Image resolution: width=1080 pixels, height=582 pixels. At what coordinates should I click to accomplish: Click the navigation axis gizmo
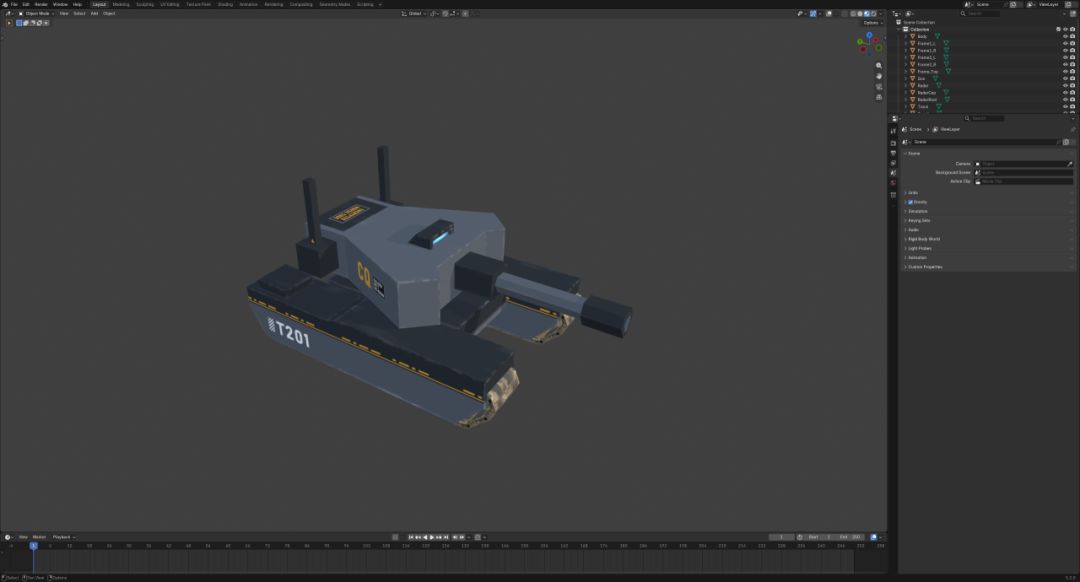point(870,43)
